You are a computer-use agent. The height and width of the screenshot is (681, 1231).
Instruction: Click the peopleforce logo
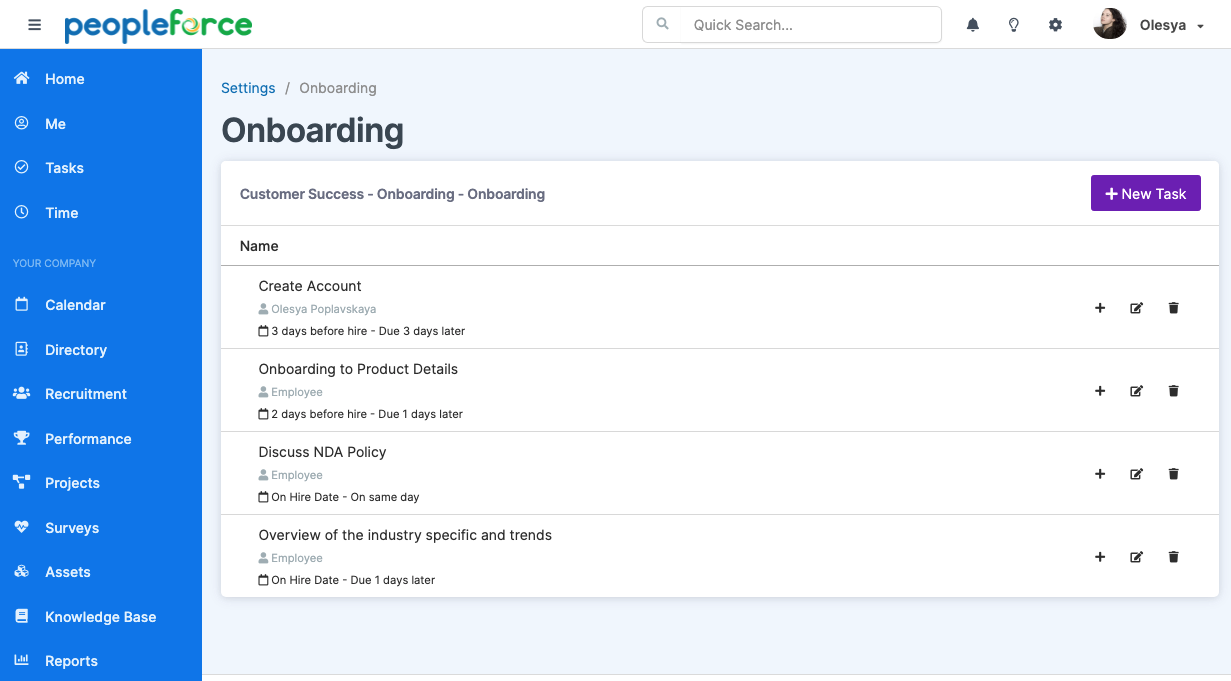(158, 26)
